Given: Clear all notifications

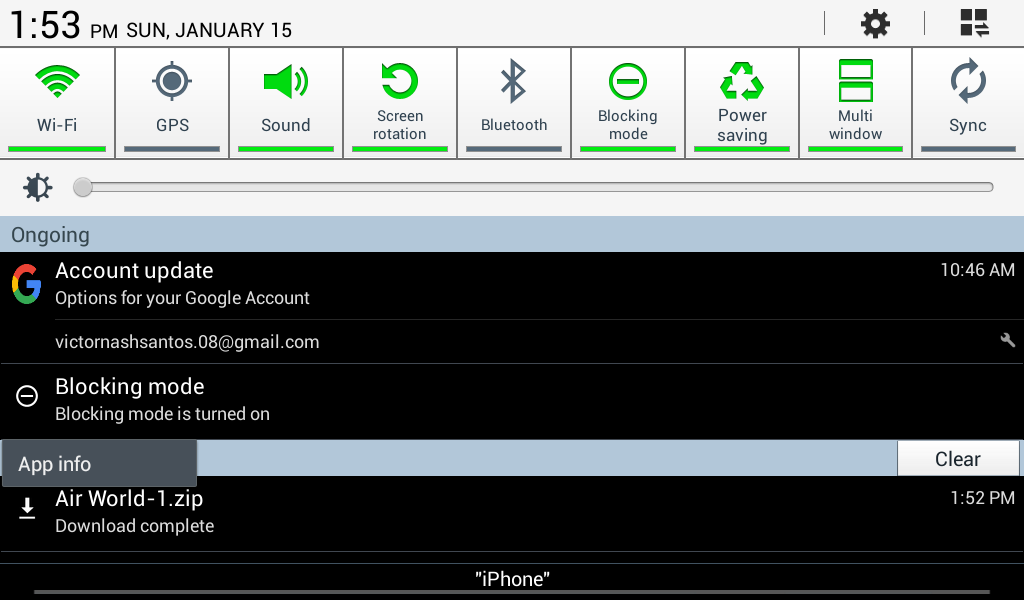Looking at the screenshot, I should [x=957, y=459].
